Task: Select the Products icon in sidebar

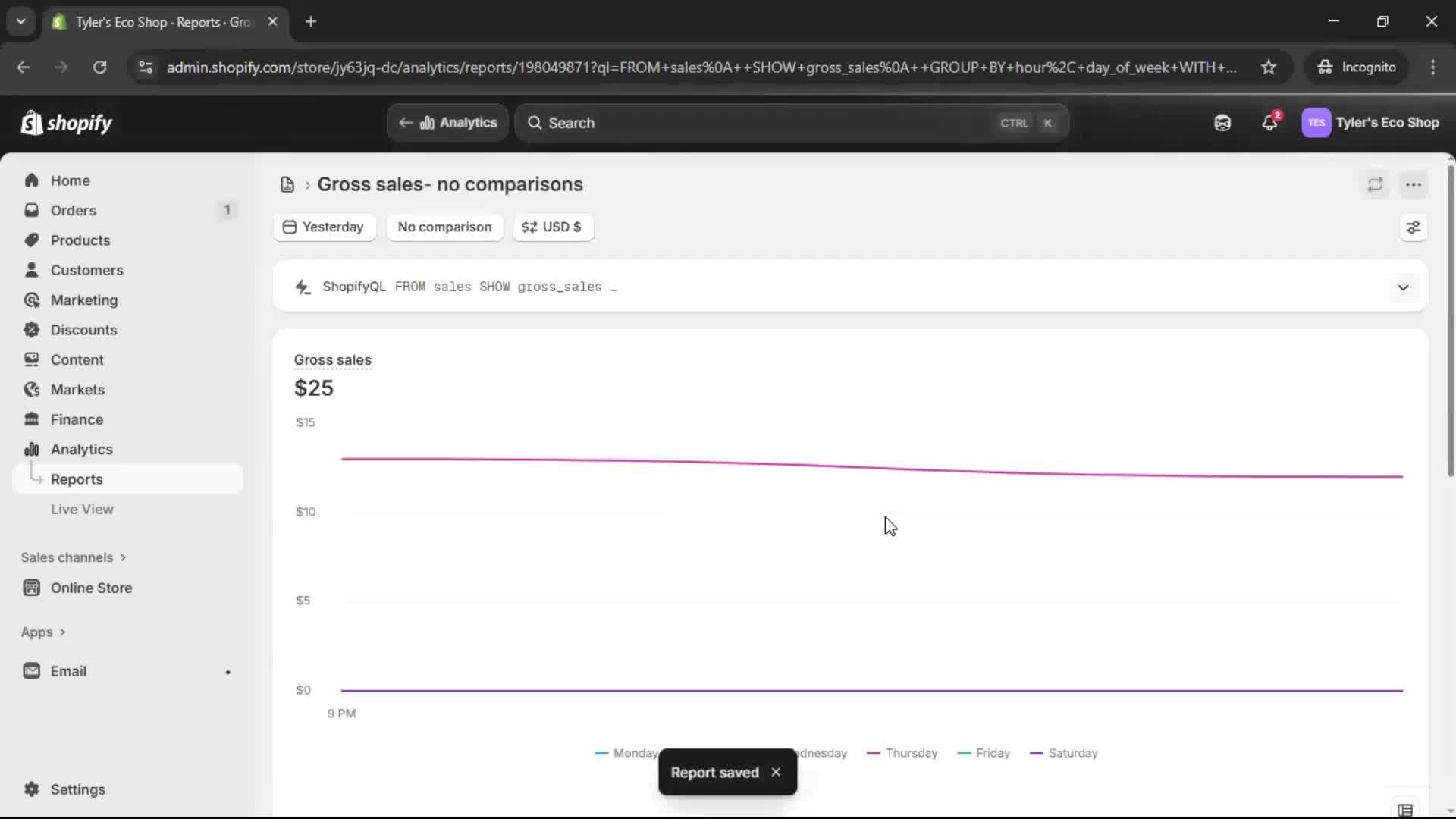Action: [31, 240]
